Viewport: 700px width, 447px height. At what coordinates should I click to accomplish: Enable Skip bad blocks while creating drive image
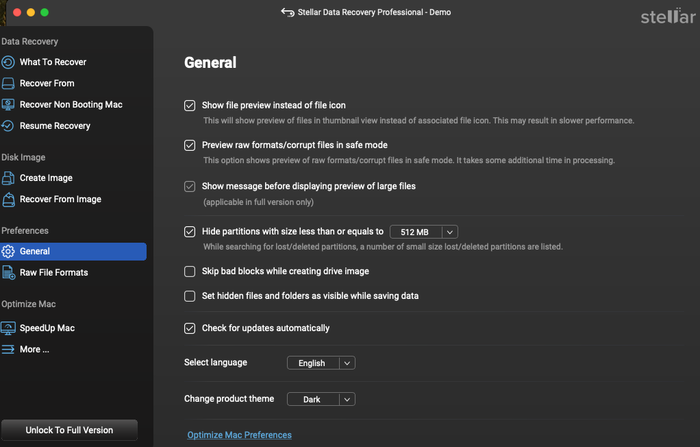tap(190, 272)
